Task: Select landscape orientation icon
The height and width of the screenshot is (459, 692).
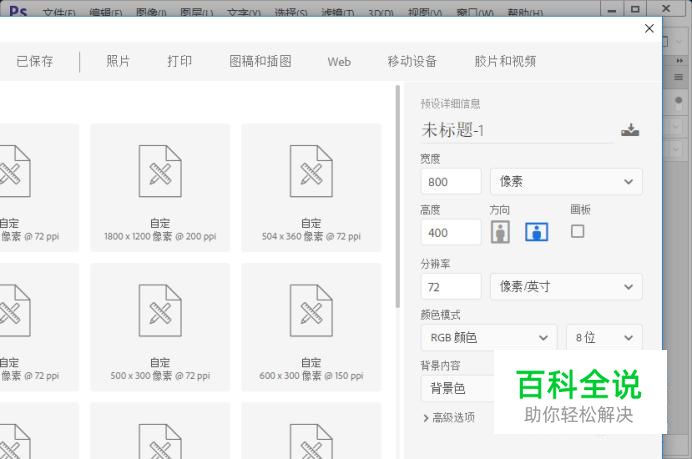Action: (537, 232)
